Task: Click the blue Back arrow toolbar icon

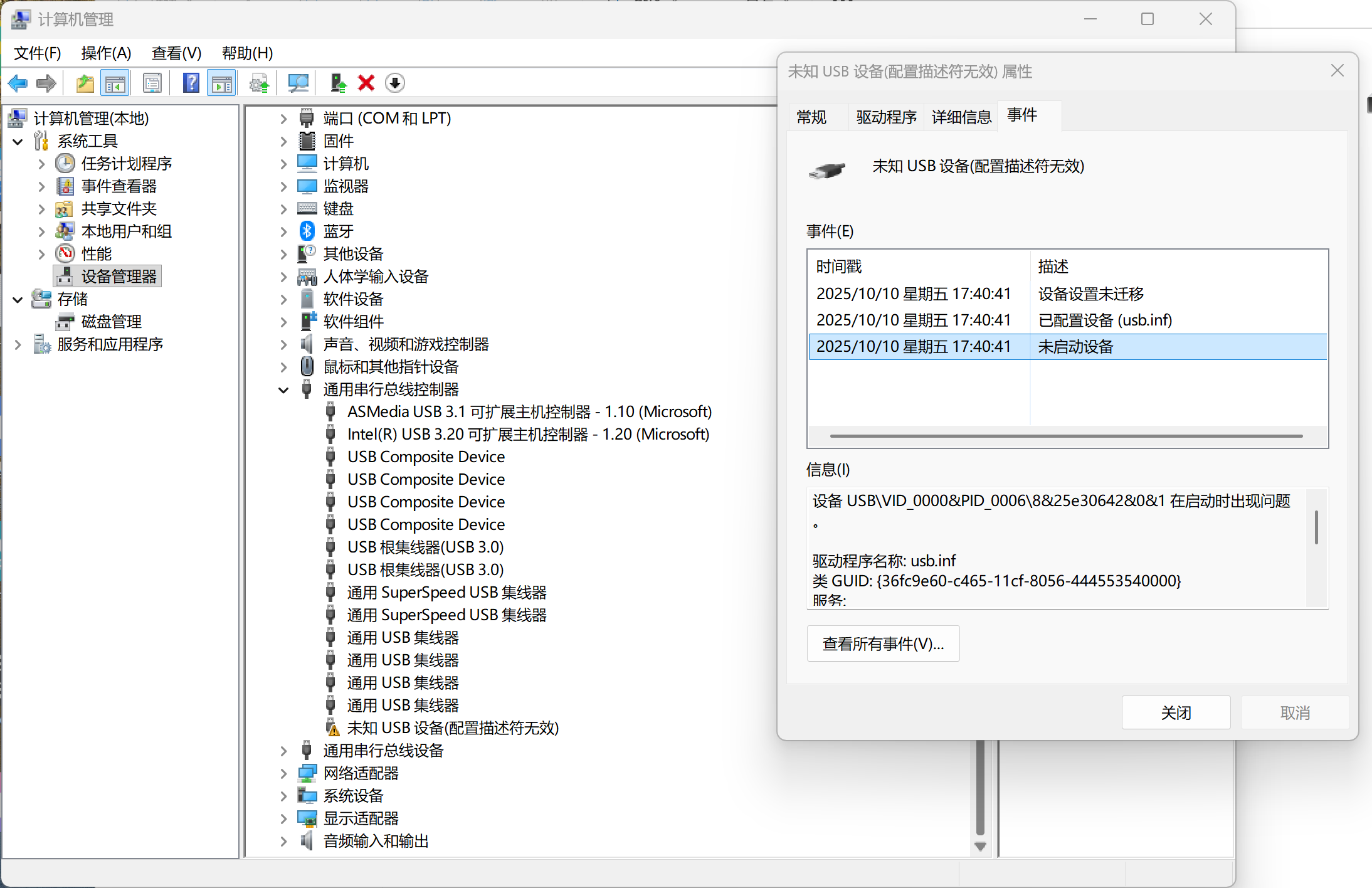Action: [18, 83]
